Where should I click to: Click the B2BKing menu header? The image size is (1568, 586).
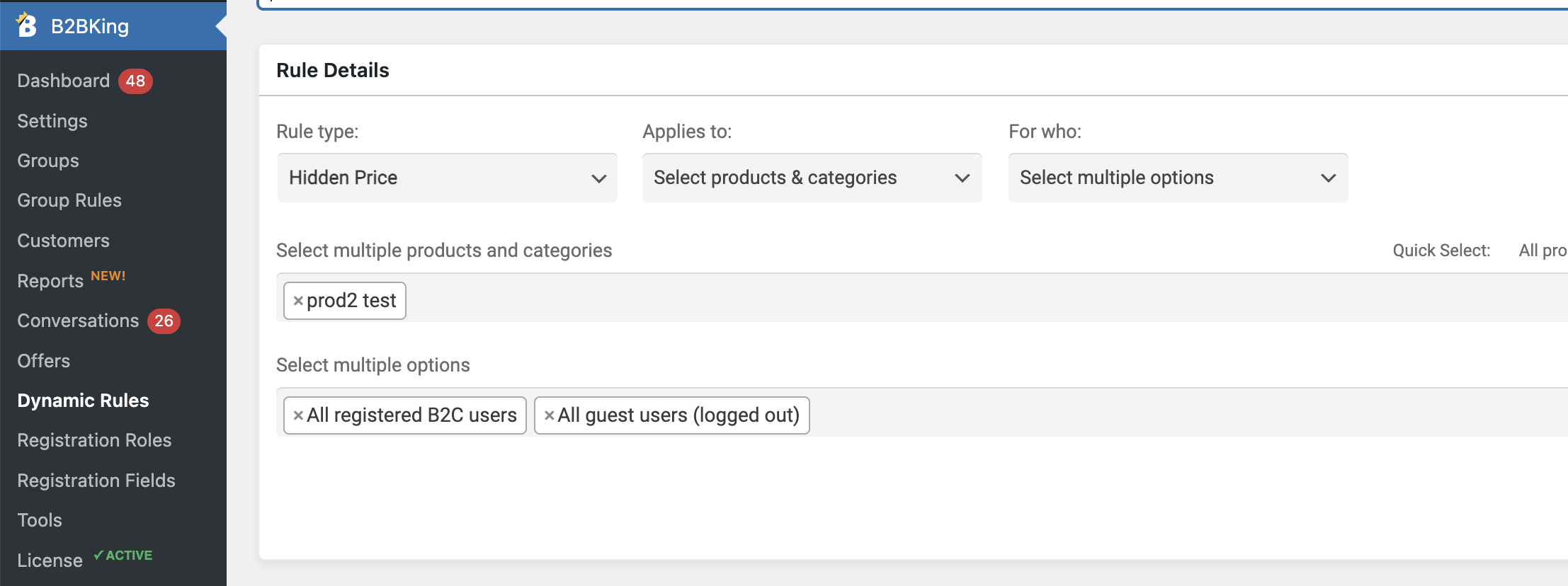[x=113, y=26]
